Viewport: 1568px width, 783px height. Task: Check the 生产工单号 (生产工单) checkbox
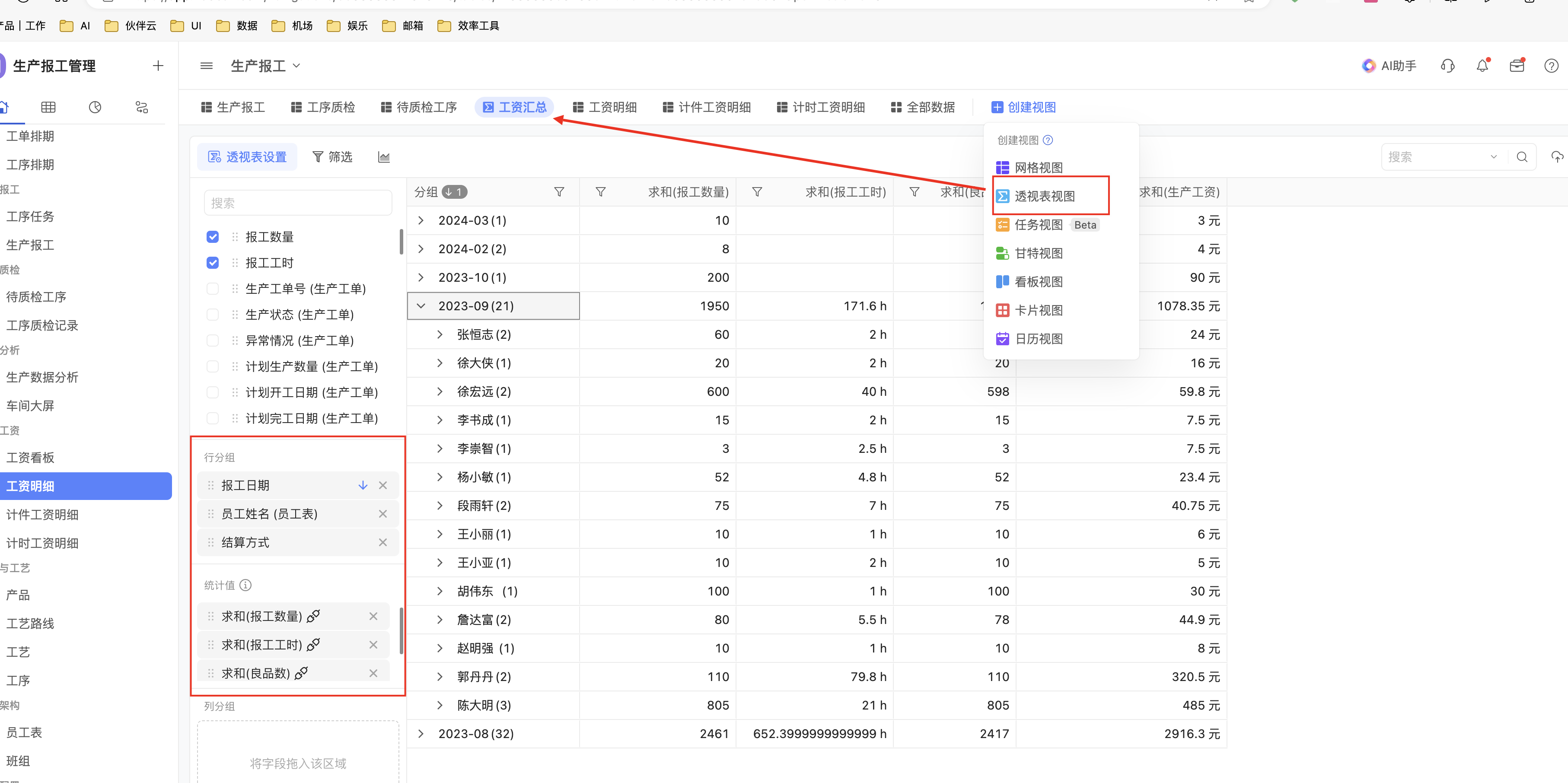click(x=213, y=289)
